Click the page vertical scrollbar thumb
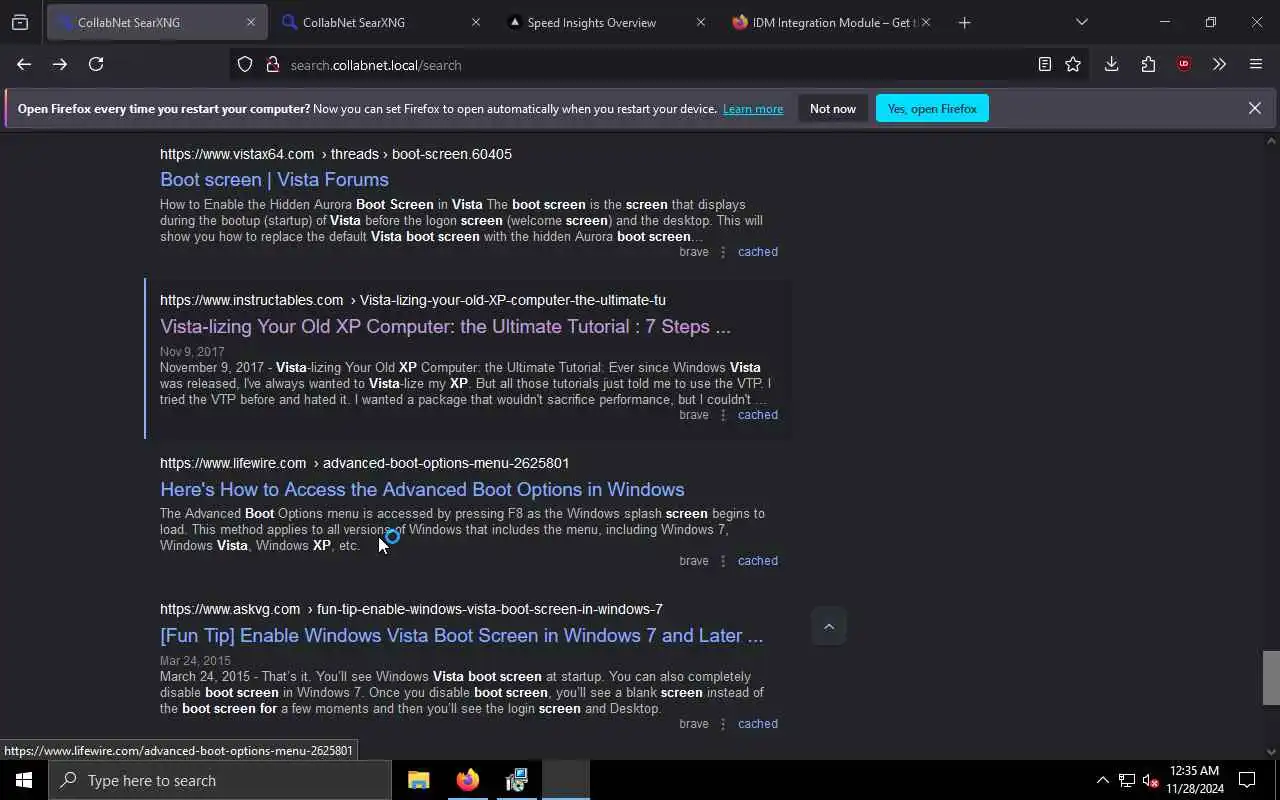 (1271, 678)
